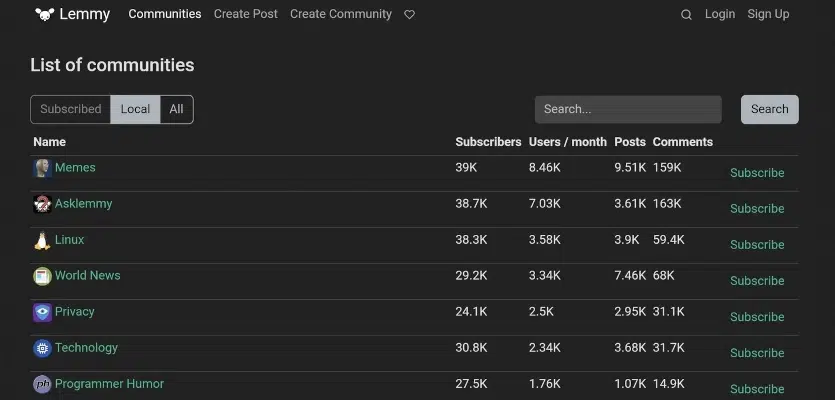Image resolution: width=835 pixels, height=400 pixels.
Task: Open the Communities nav item
Action: click(x=165, y=14)
